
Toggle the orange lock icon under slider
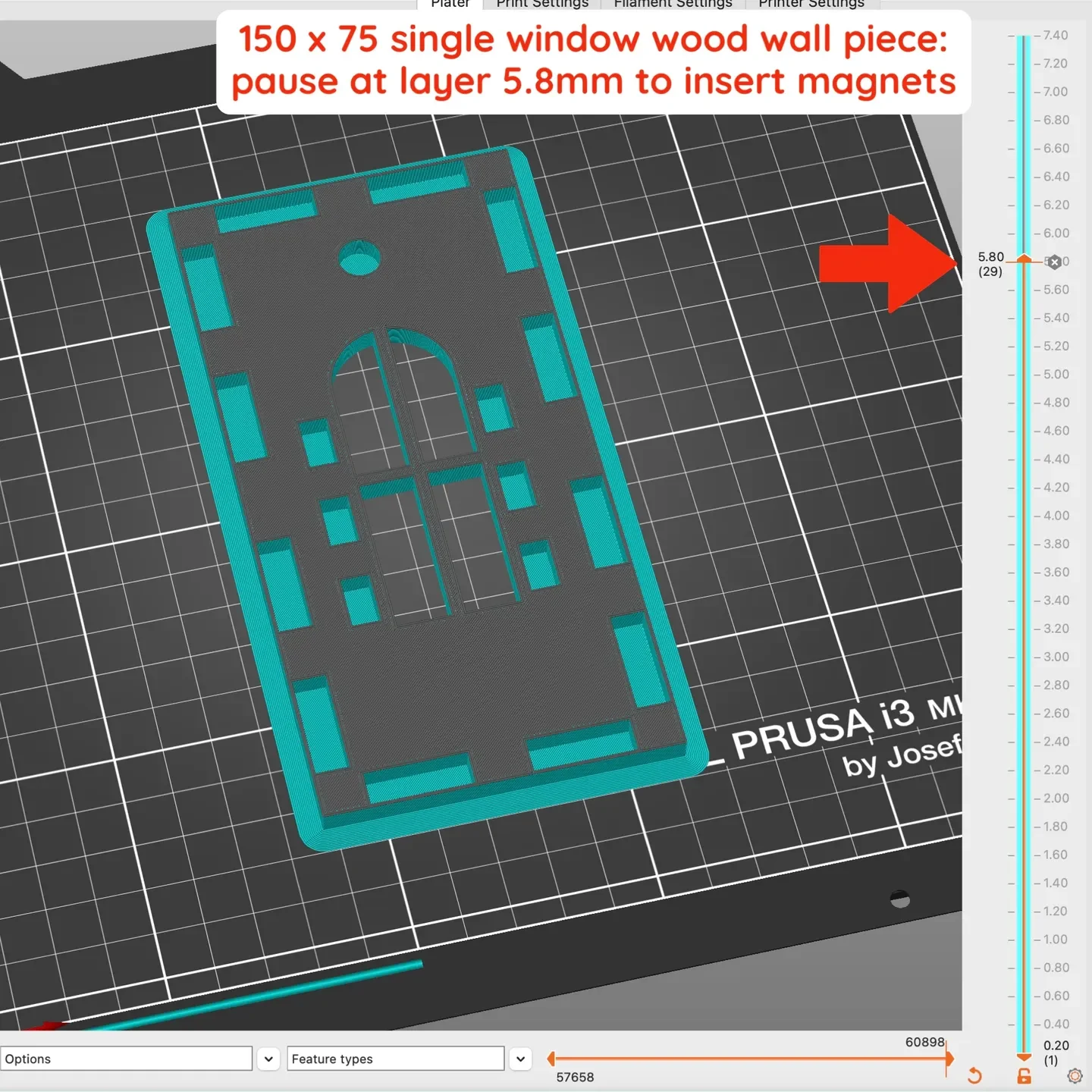coord(1024,1075)
